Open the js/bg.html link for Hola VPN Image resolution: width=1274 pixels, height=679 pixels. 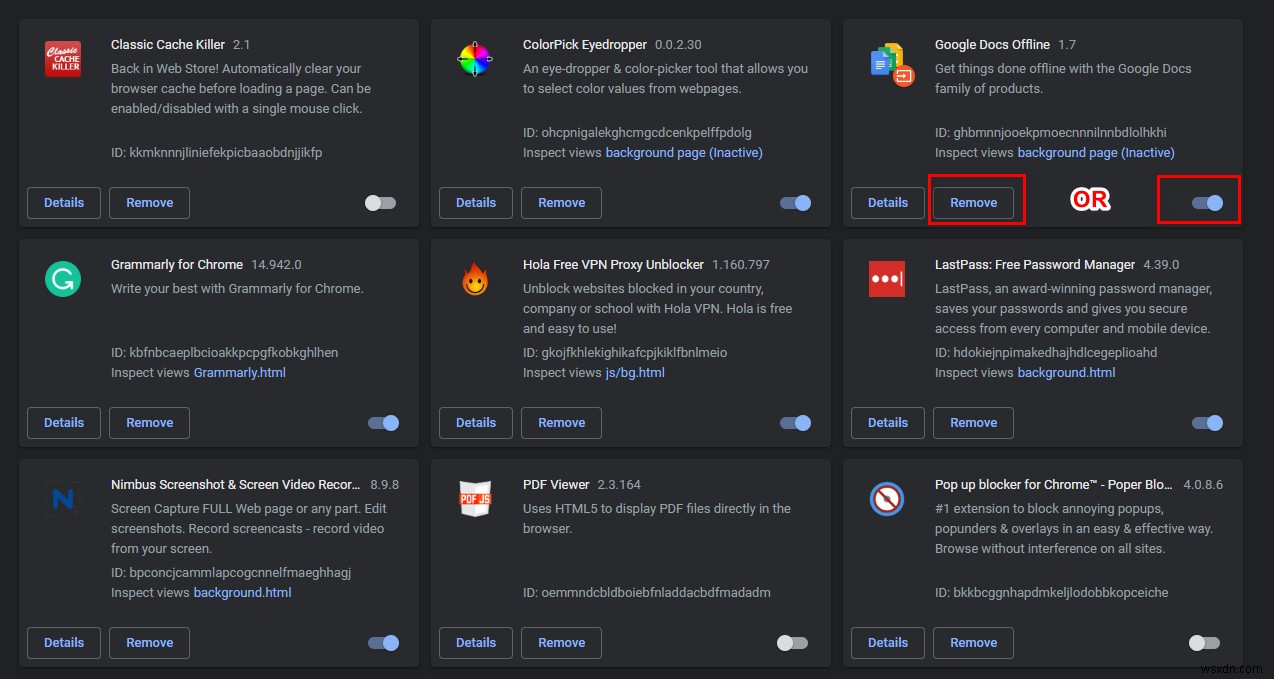(635, 372)
